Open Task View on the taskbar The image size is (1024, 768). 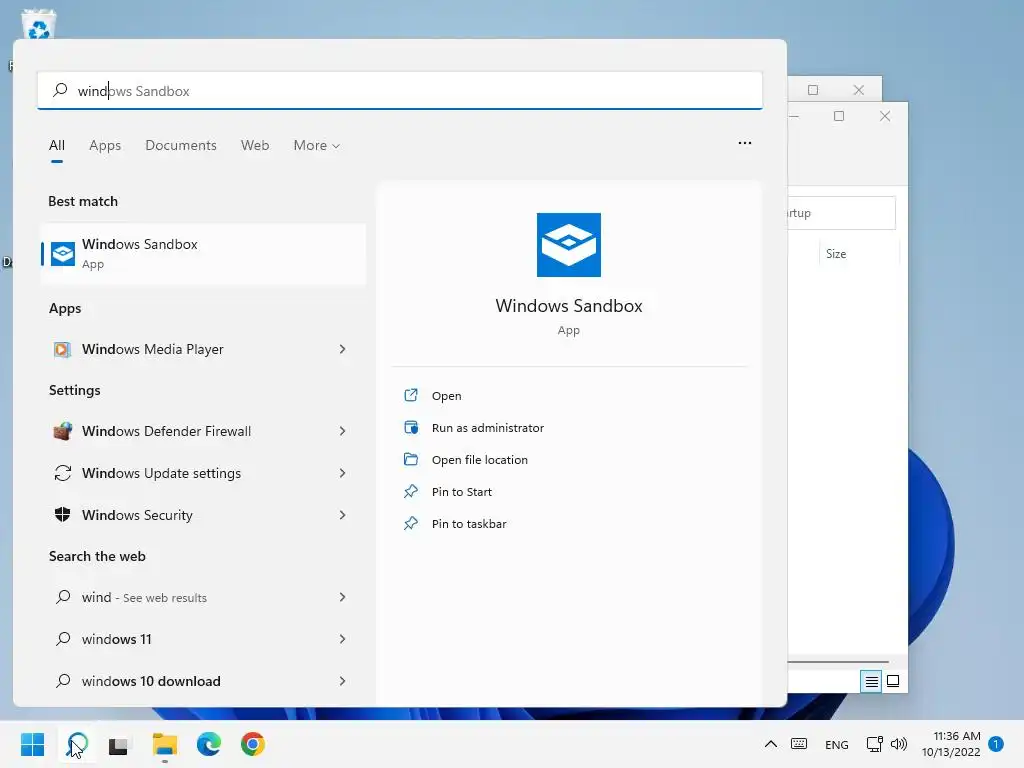click(x=119, y=744)
